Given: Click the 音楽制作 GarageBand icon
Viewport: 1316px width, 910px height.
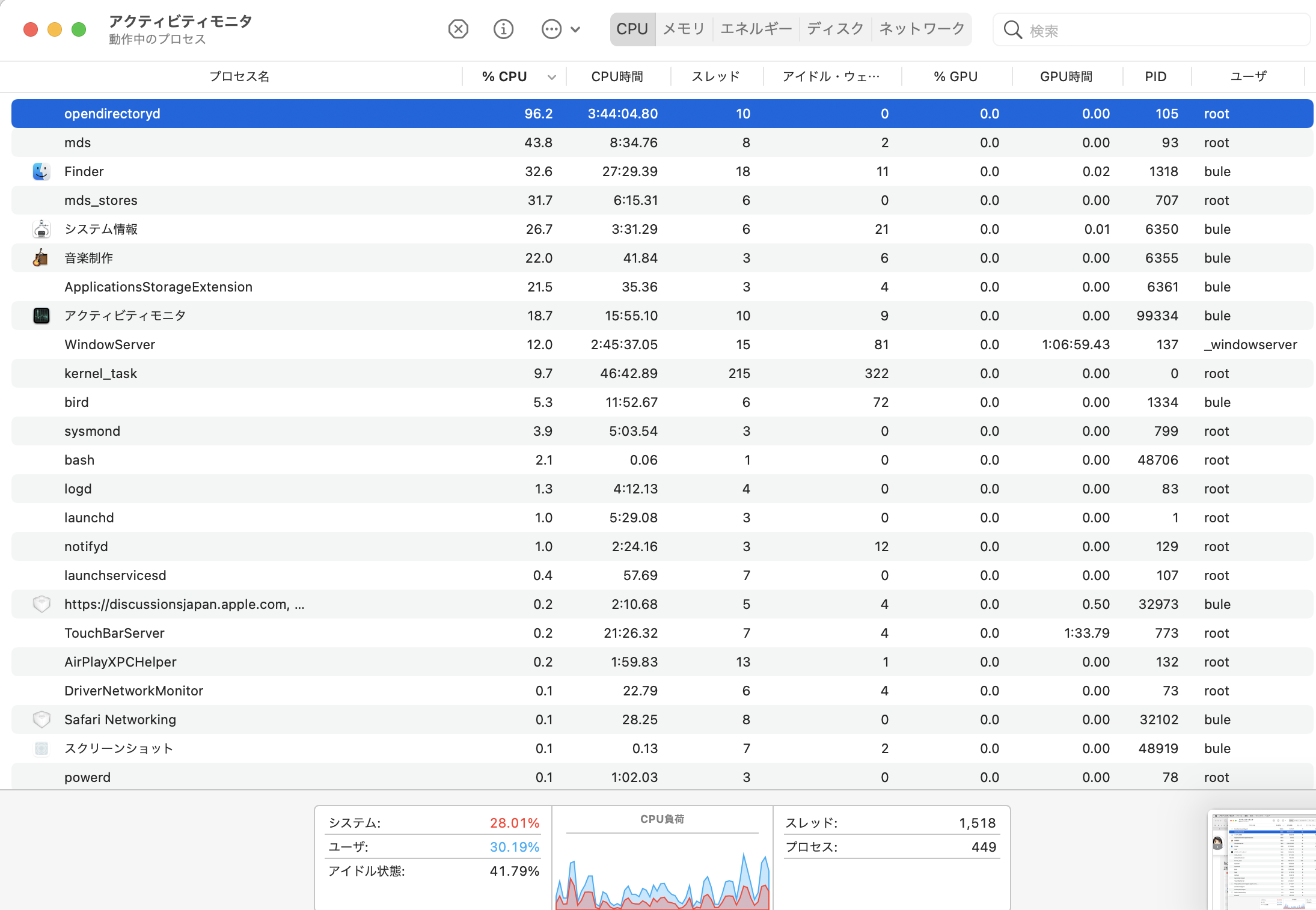Looking at the screenshot, I should 41,258.
